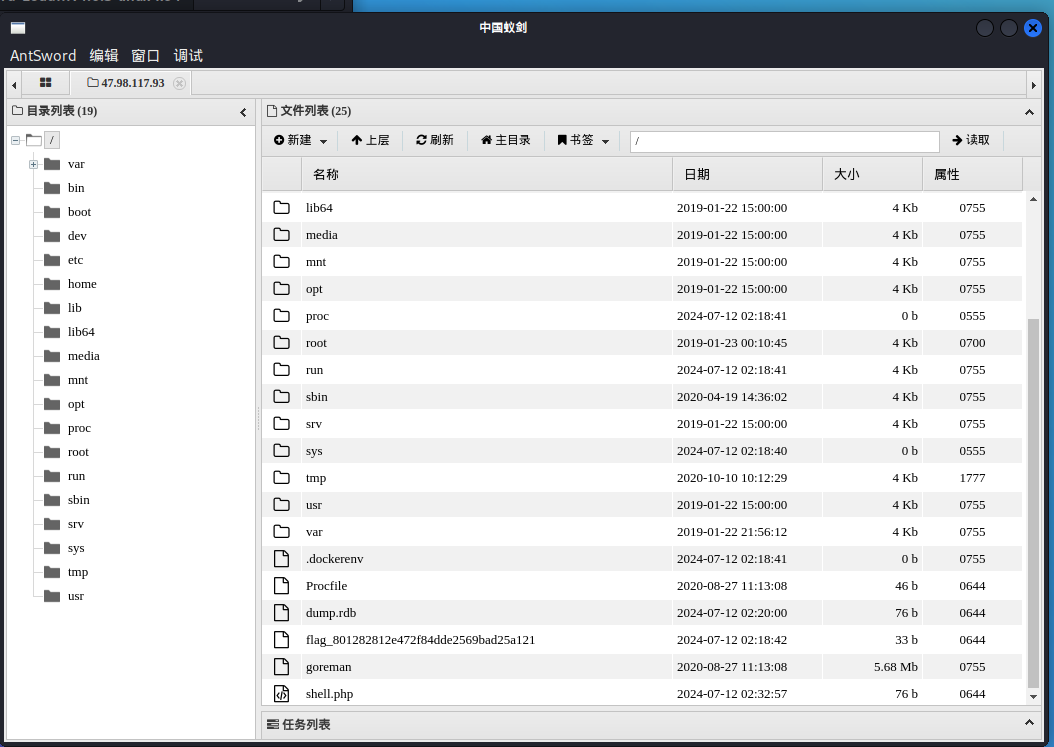Screen dimensions: 1054x747
Task: Sort by the 日期 column header
Action: pyautogui.click(x=747, y=174)
